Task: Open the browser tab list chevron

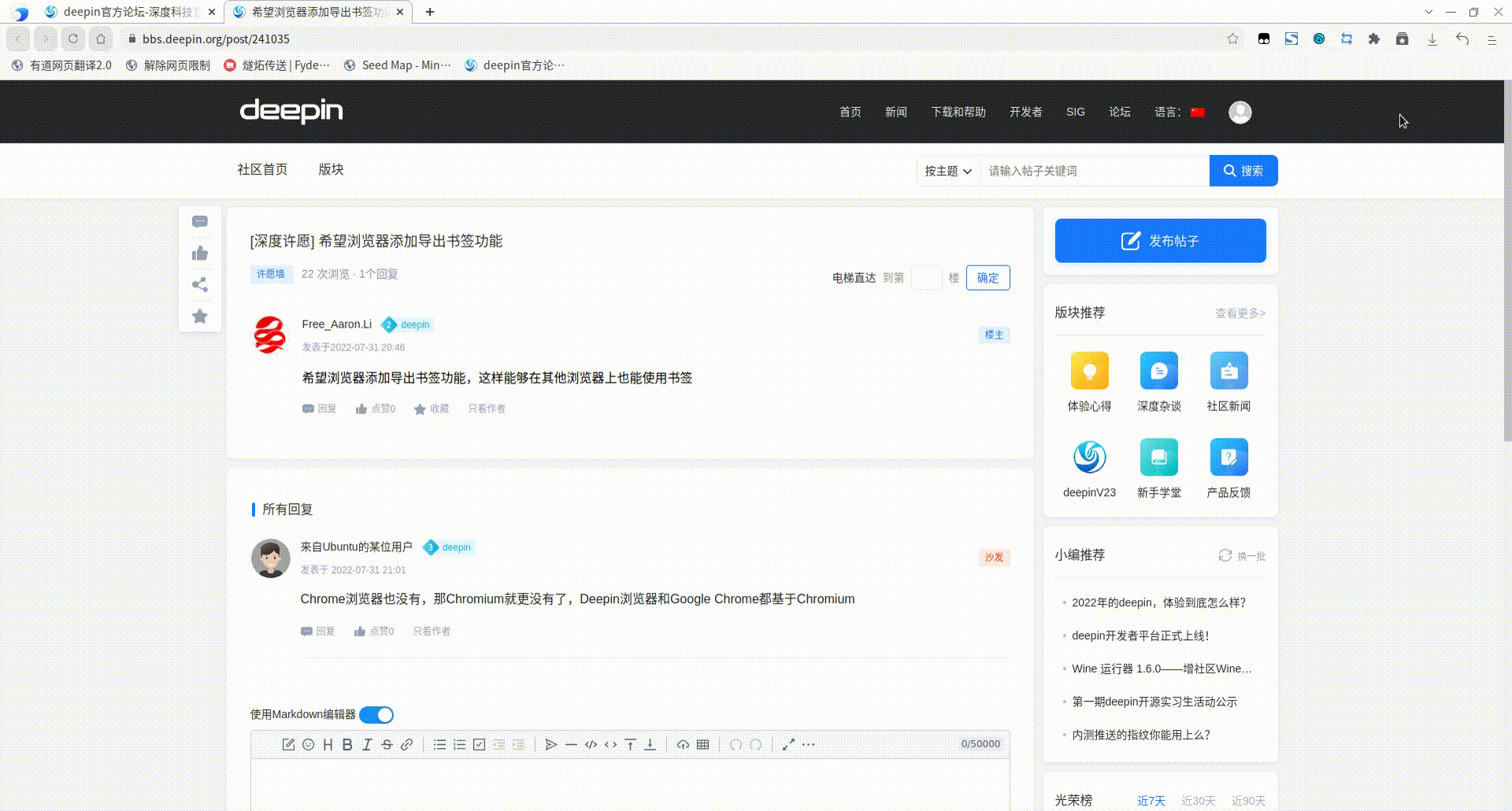Action: 1429,12
